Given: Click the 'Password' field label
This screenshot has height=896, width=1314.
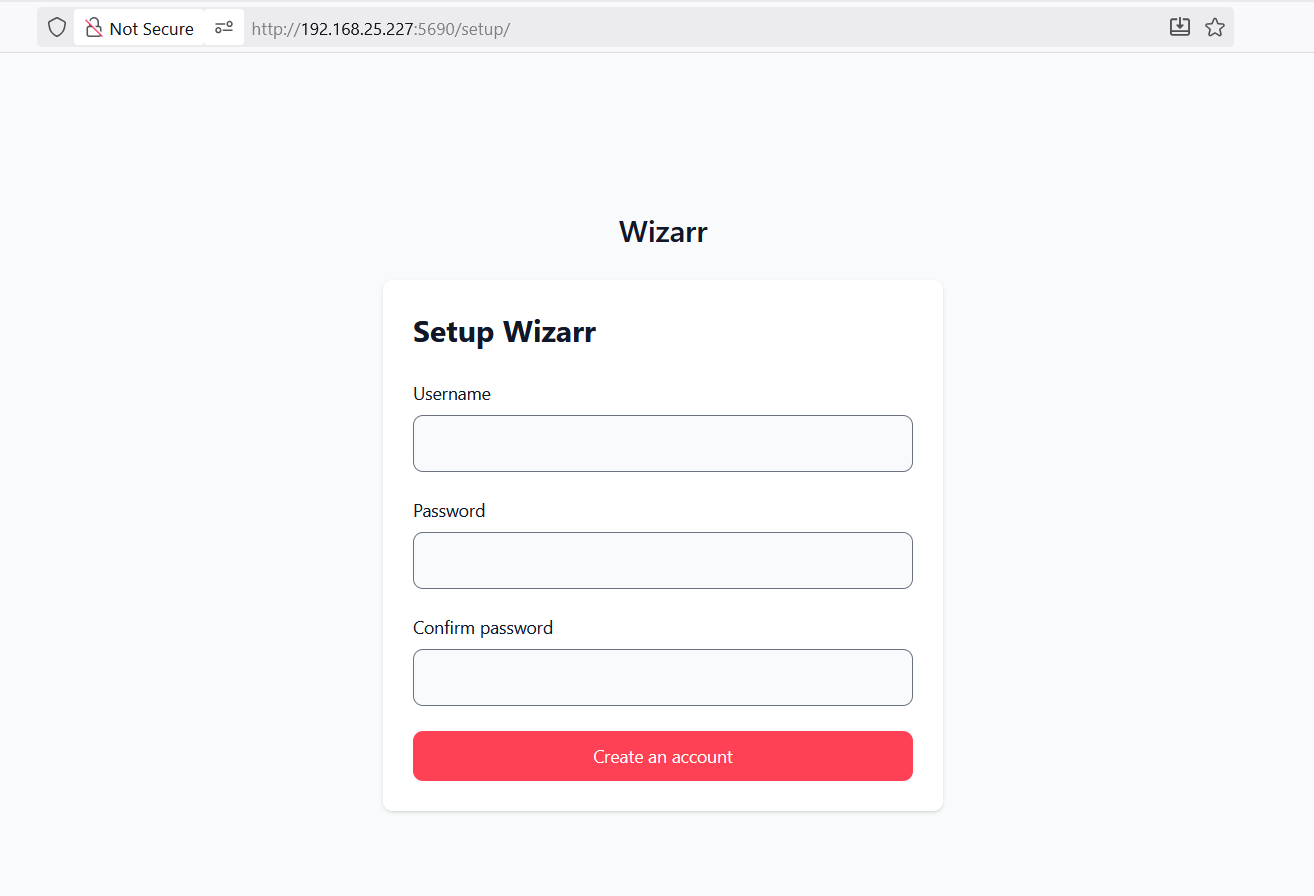Looking at the screenshot, I should point(449,511).
